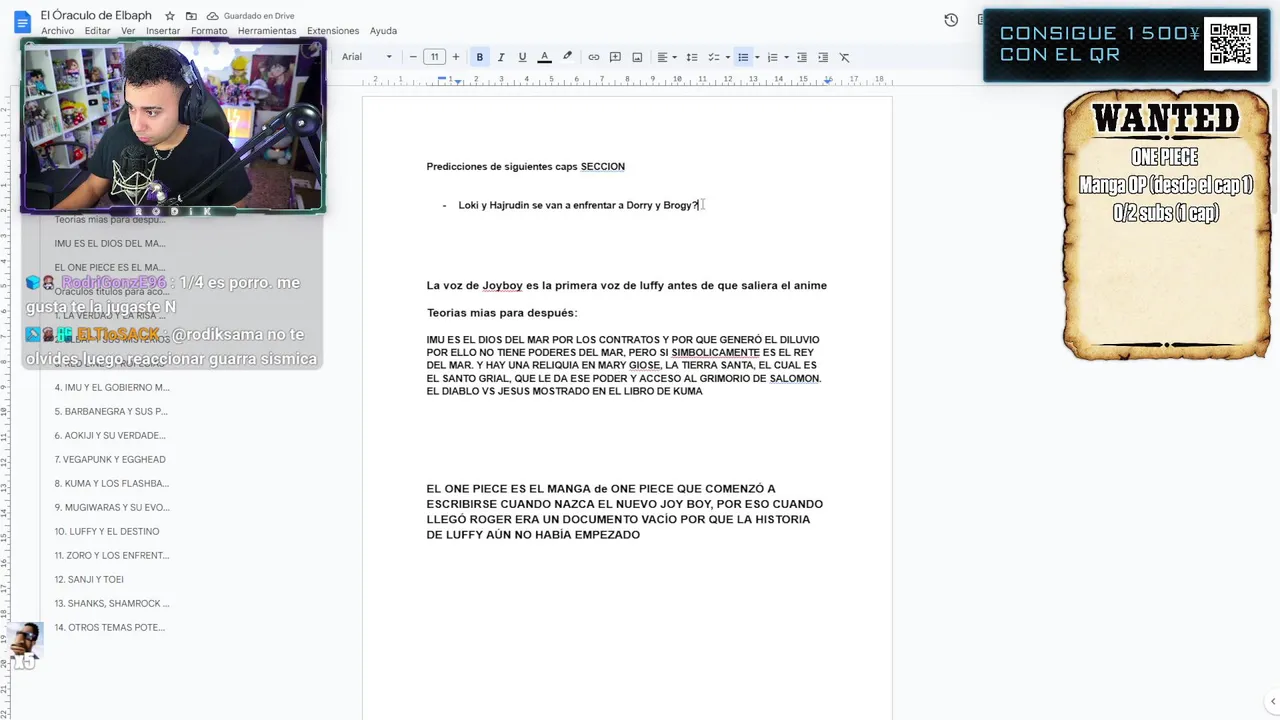This screenshot has height=720, width=1280.
Task: Click the QR code in the overlay banner
Action: click(x=1230, y=43)
